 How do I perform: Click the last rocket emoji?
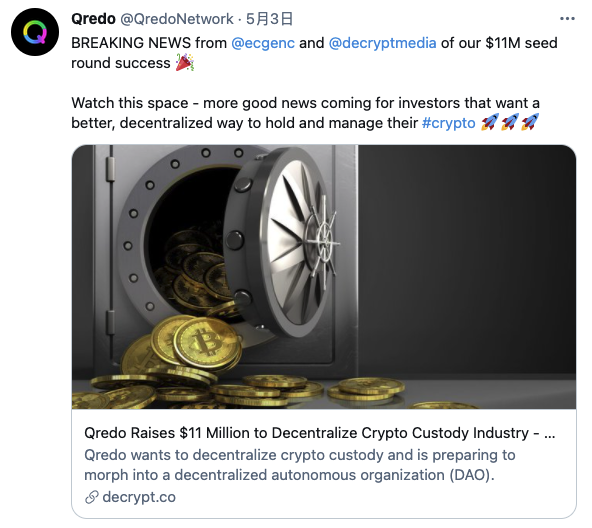pyautogui.click(x=530, y=122)
